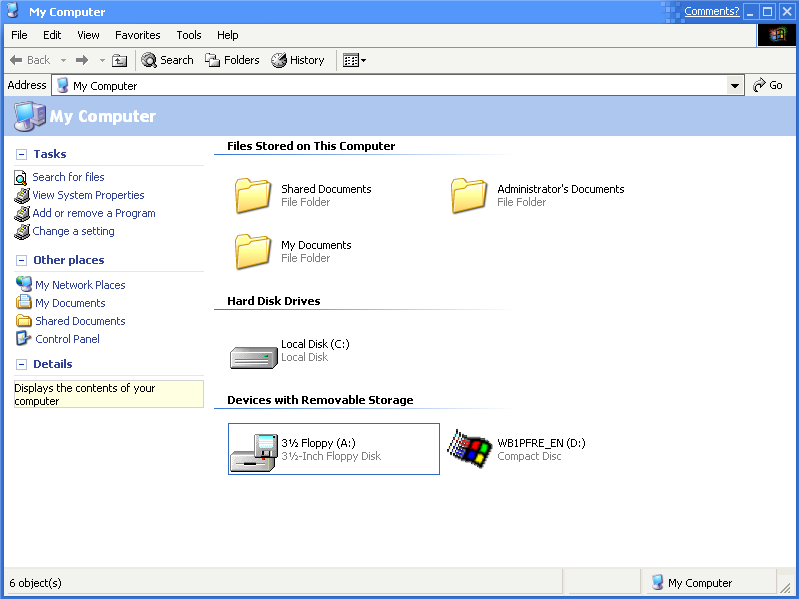This screenshot has width=799, height=599.
Task: Open the Favorites menu
Action: (x=137, y=35)
